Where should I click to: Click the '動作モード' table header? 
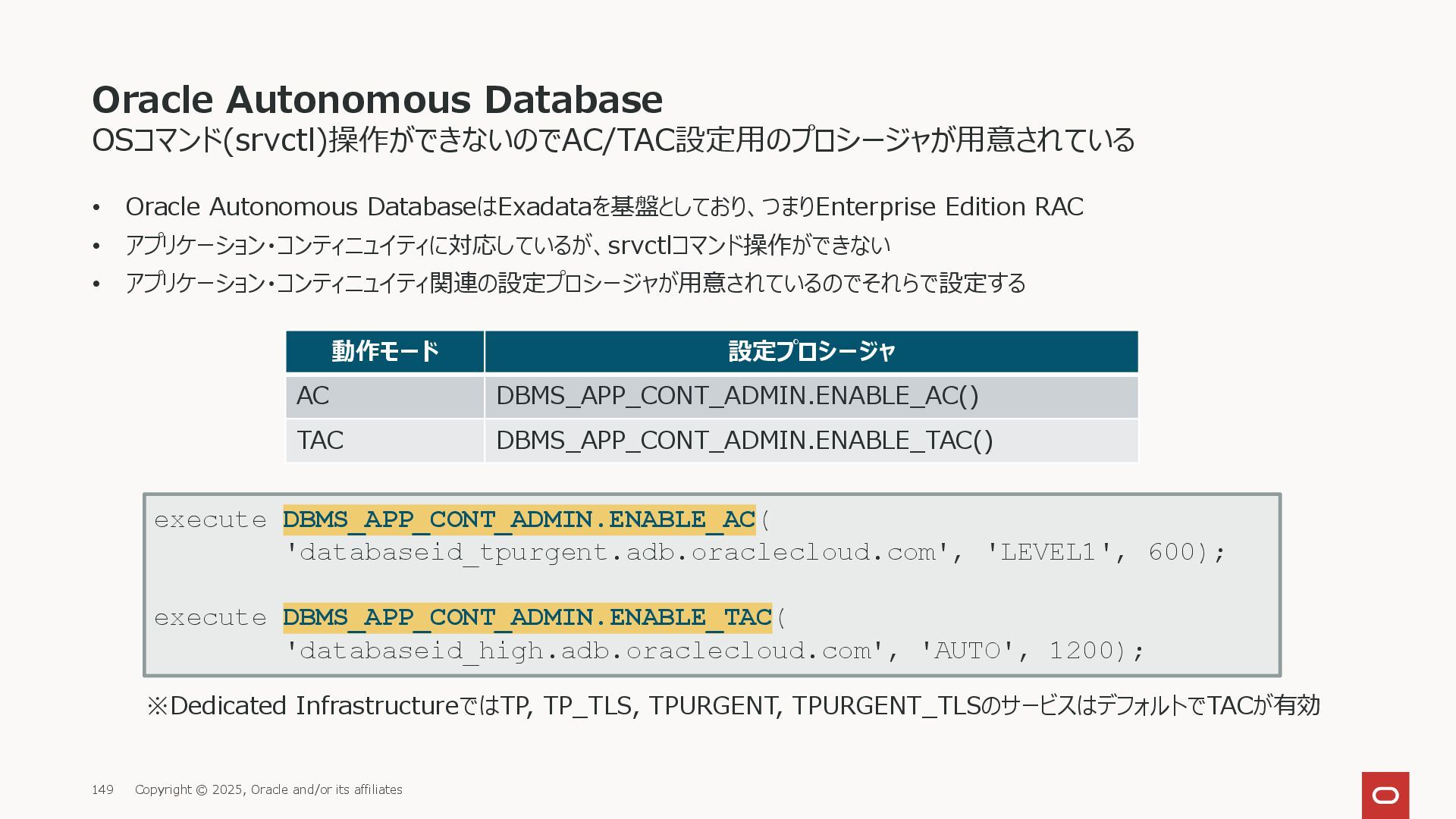(x=384, y=351)
